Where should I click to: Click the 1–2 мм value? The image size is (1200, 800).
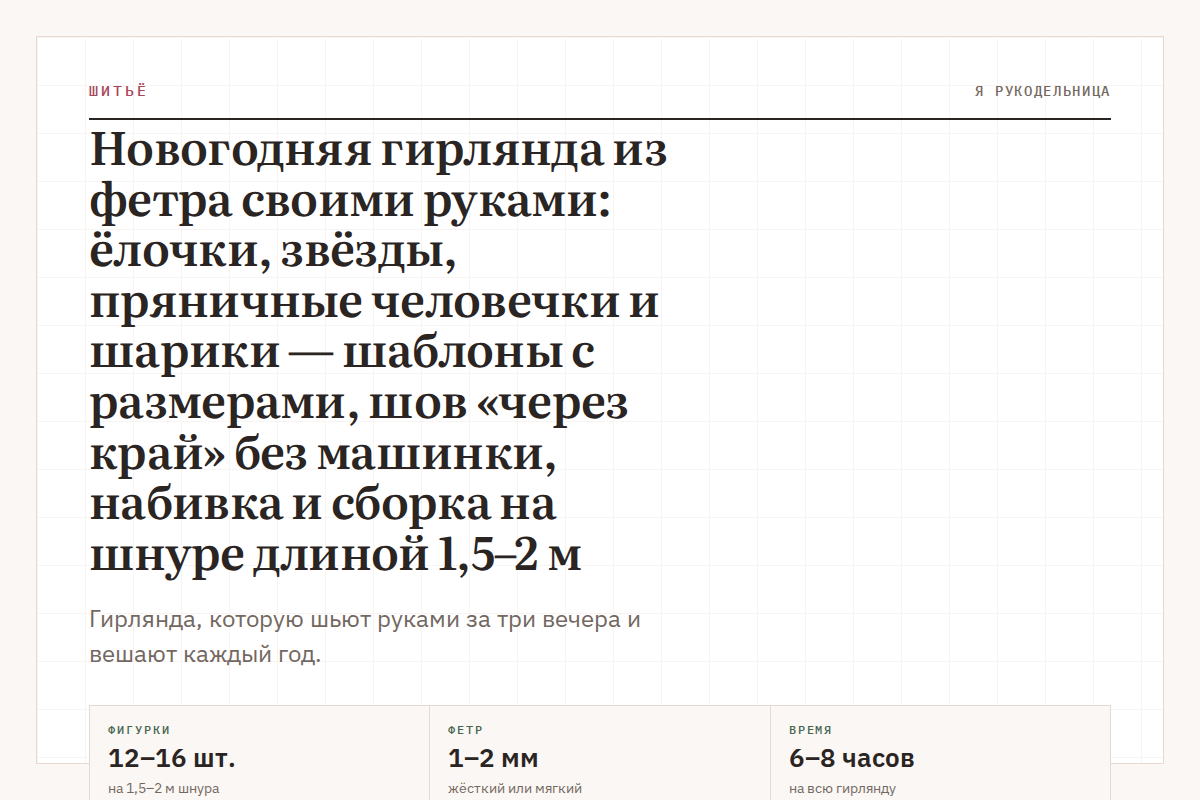coord(494,758)
